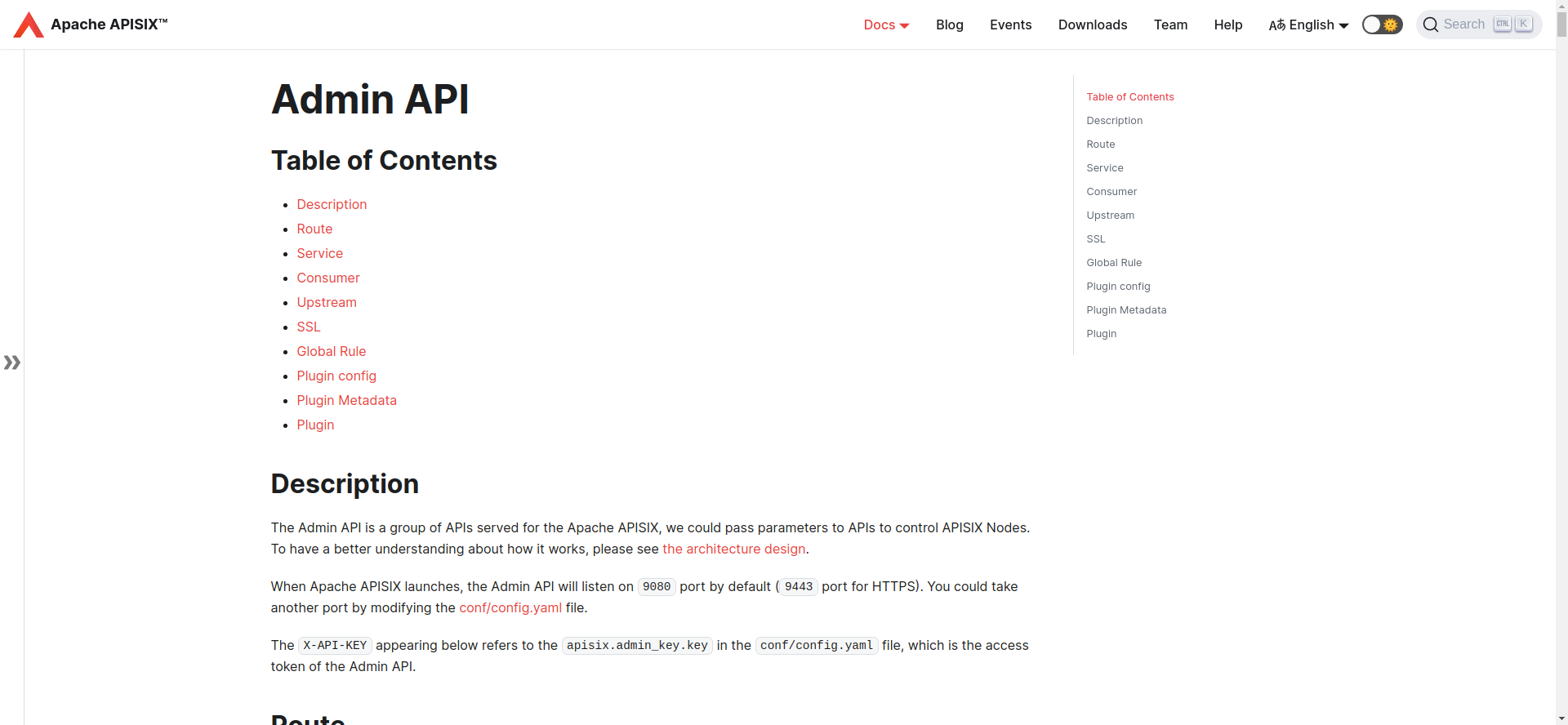Jump to Plugin Metadata in the page list
1568x725 pixels.
[x=346, y=400]
